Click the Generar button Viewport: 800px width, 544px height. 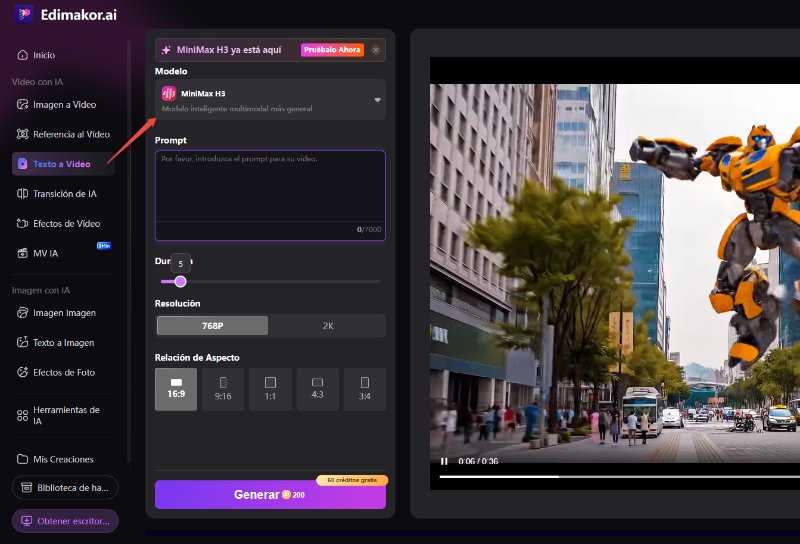270,494
